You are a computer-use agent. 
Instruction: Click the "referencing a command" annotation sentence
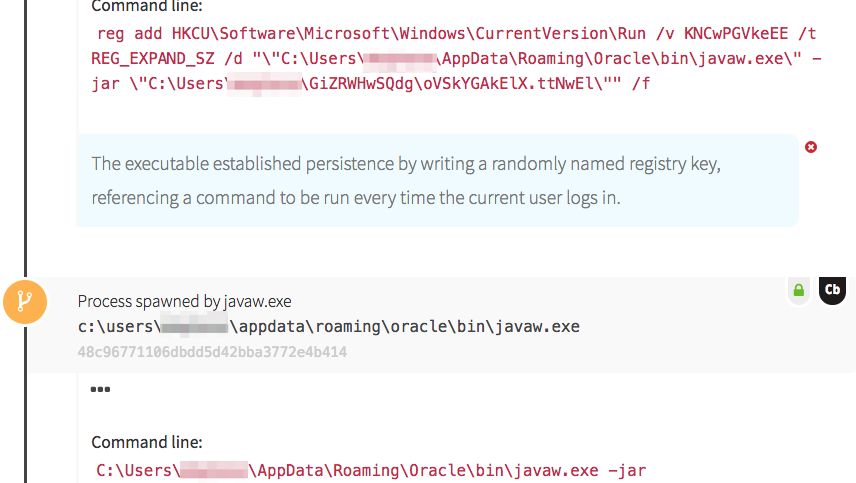point(355,197)
